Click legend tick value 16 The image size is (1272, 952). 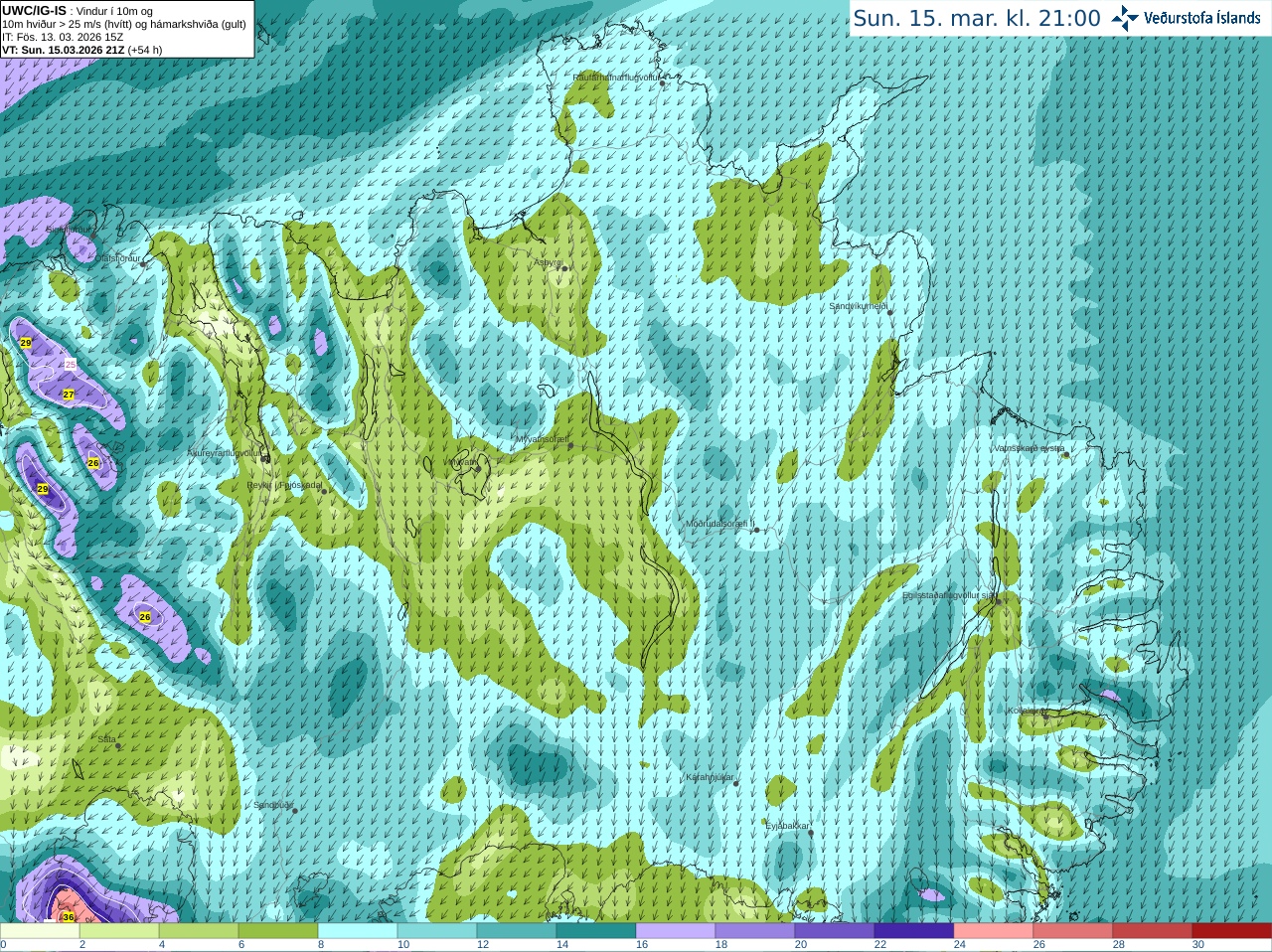point(642,945)
